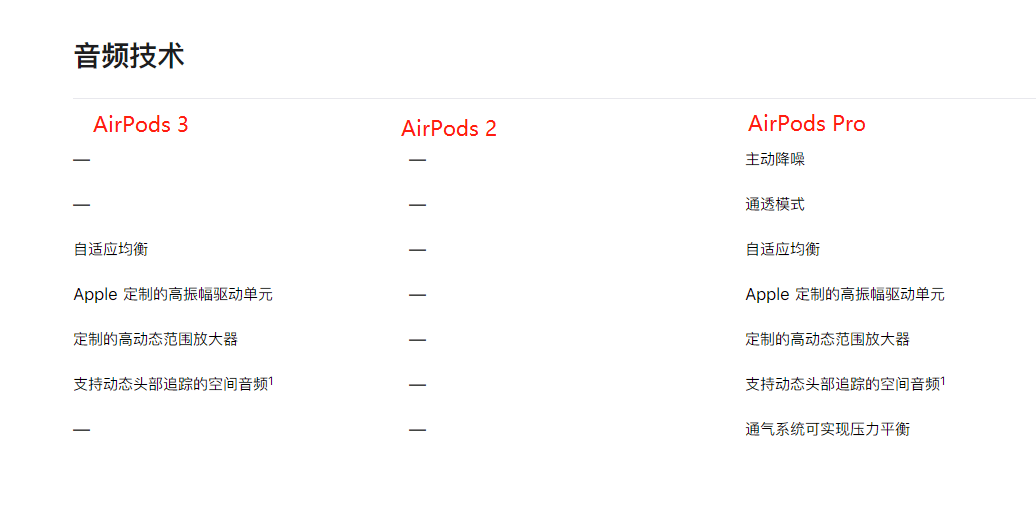Open footnote 1 after AirPods 3 空间音频

tap(271, 380)
